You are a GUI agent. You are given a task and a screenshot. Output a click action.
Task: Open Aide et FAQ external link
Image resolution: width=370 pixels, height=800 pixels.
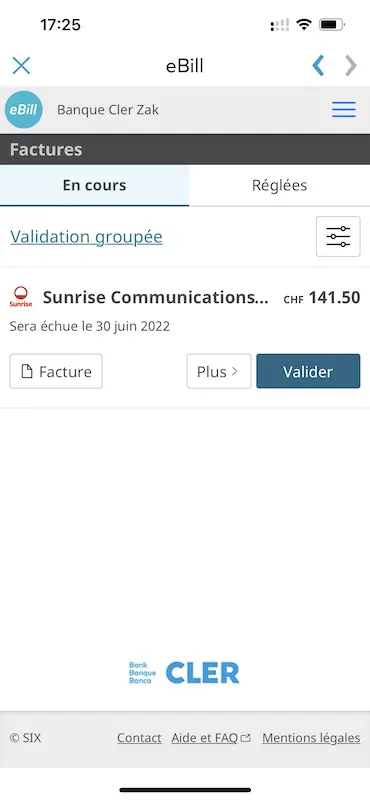pyautogui.click(x=211, y=738)
